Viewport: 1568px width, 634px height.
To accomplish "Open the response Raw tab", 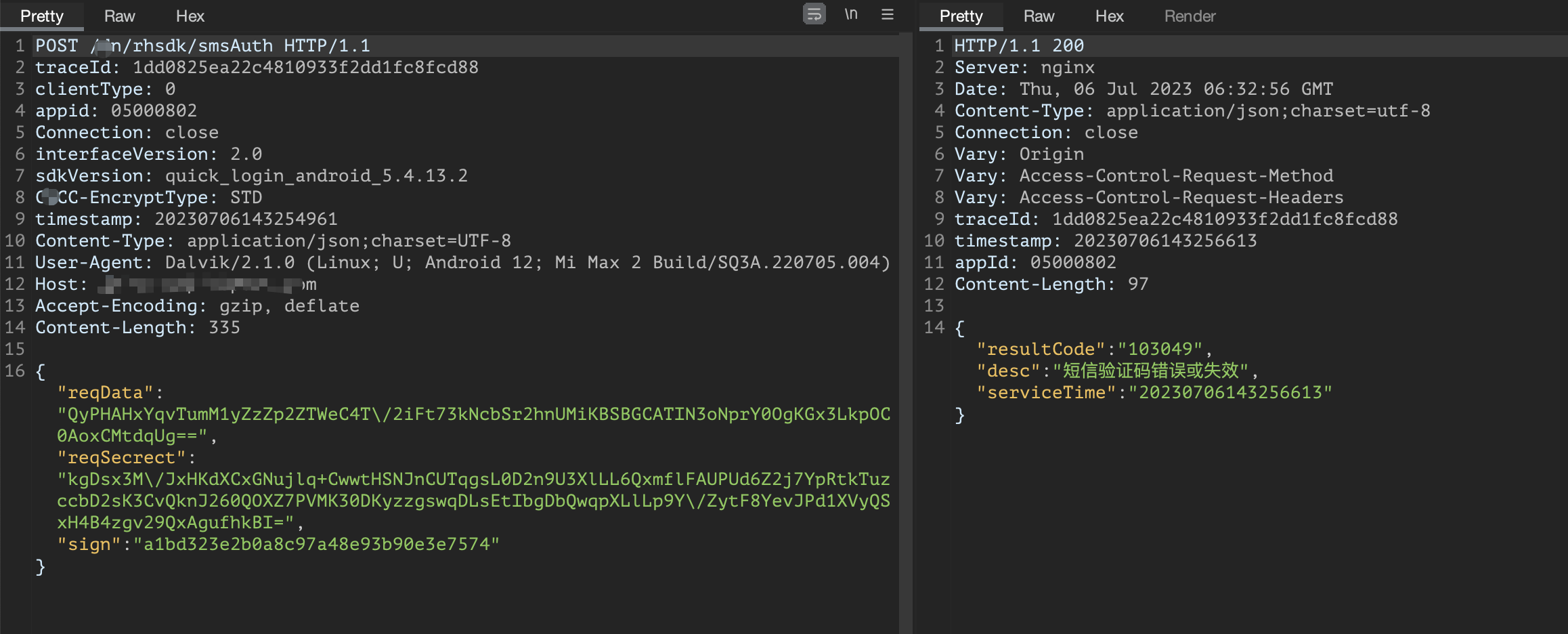I will click(1039, 16).
